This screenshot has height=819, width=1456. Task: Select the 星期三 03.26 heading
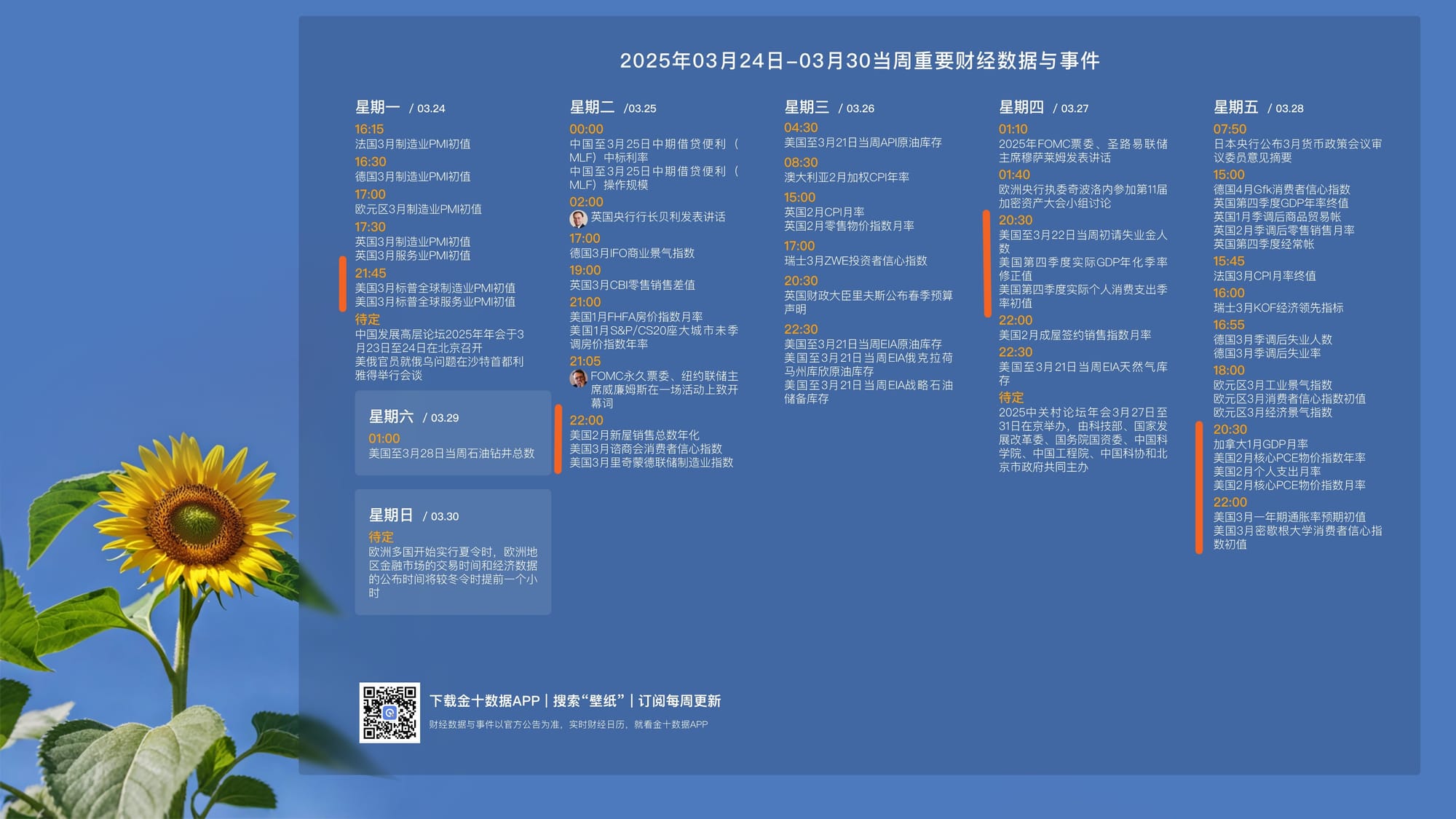[x=828, y=108]
